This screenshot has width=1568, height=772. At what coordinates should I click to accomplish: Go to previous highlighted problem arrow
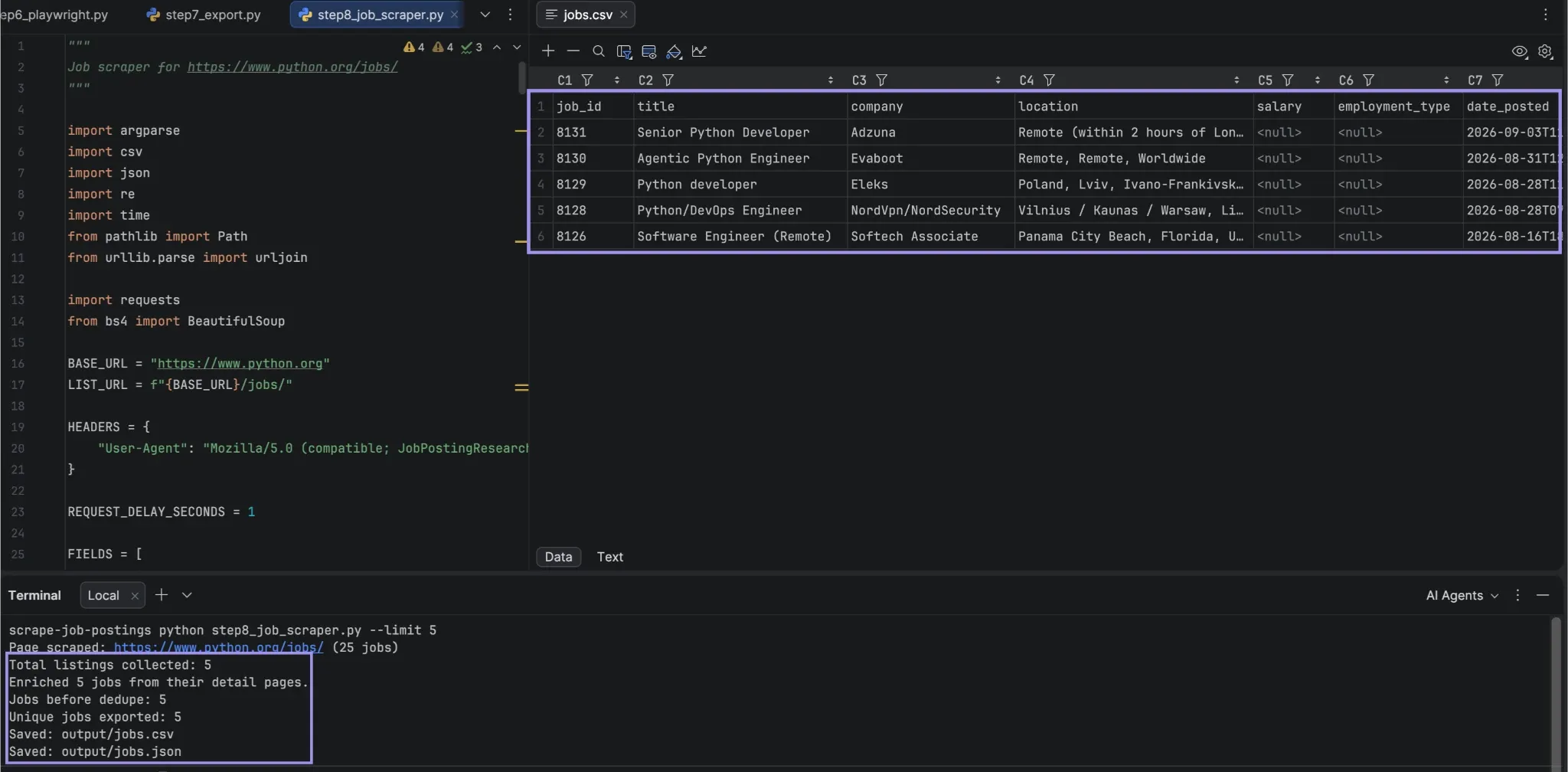497,47
